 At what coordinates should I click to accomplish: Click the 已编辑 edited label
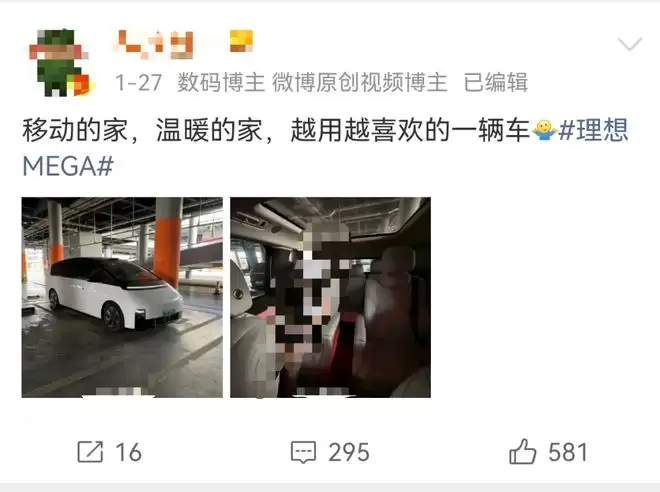[x=496, y=82]
